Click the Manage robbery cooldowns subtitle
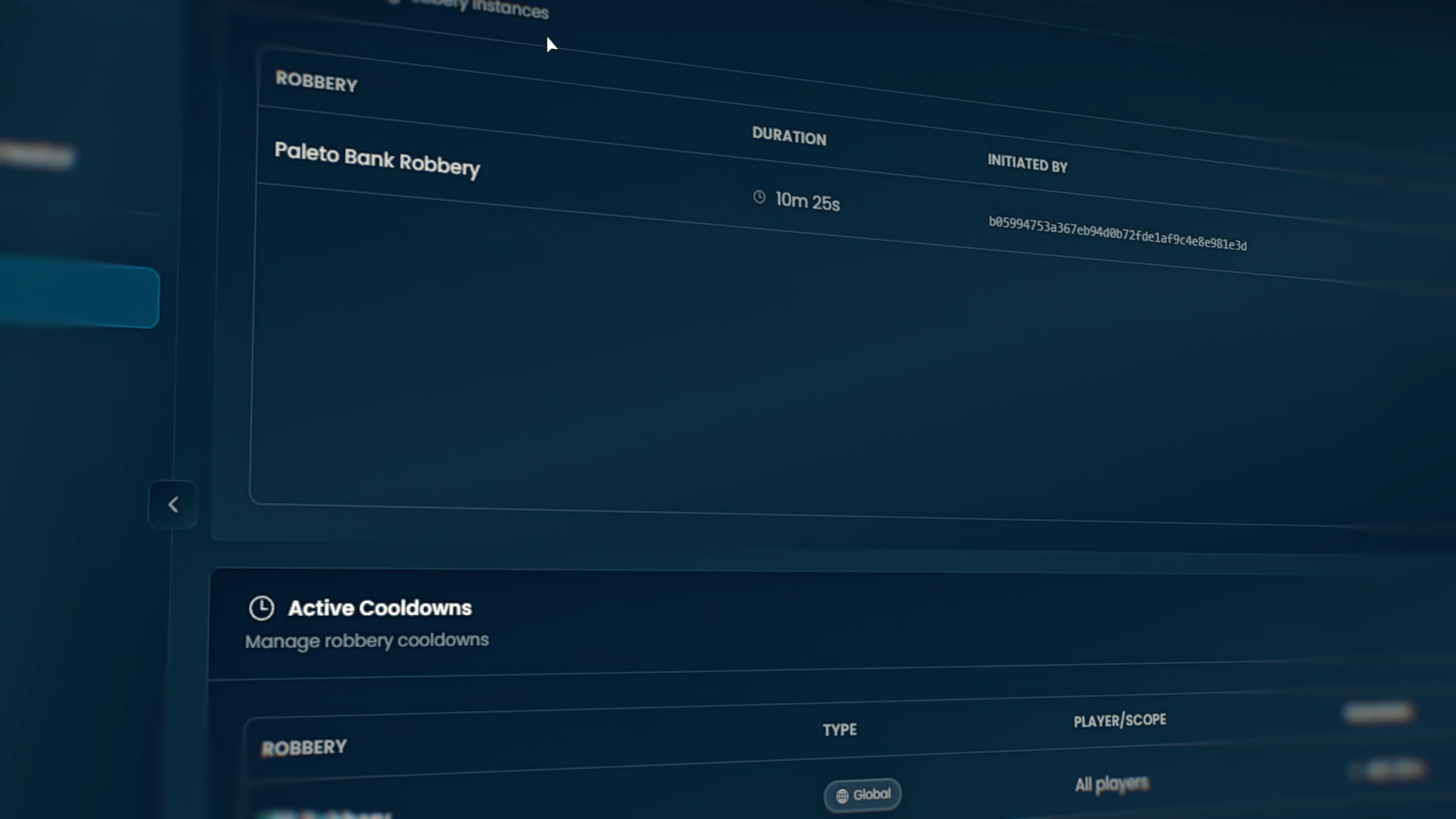 [367, 640]
